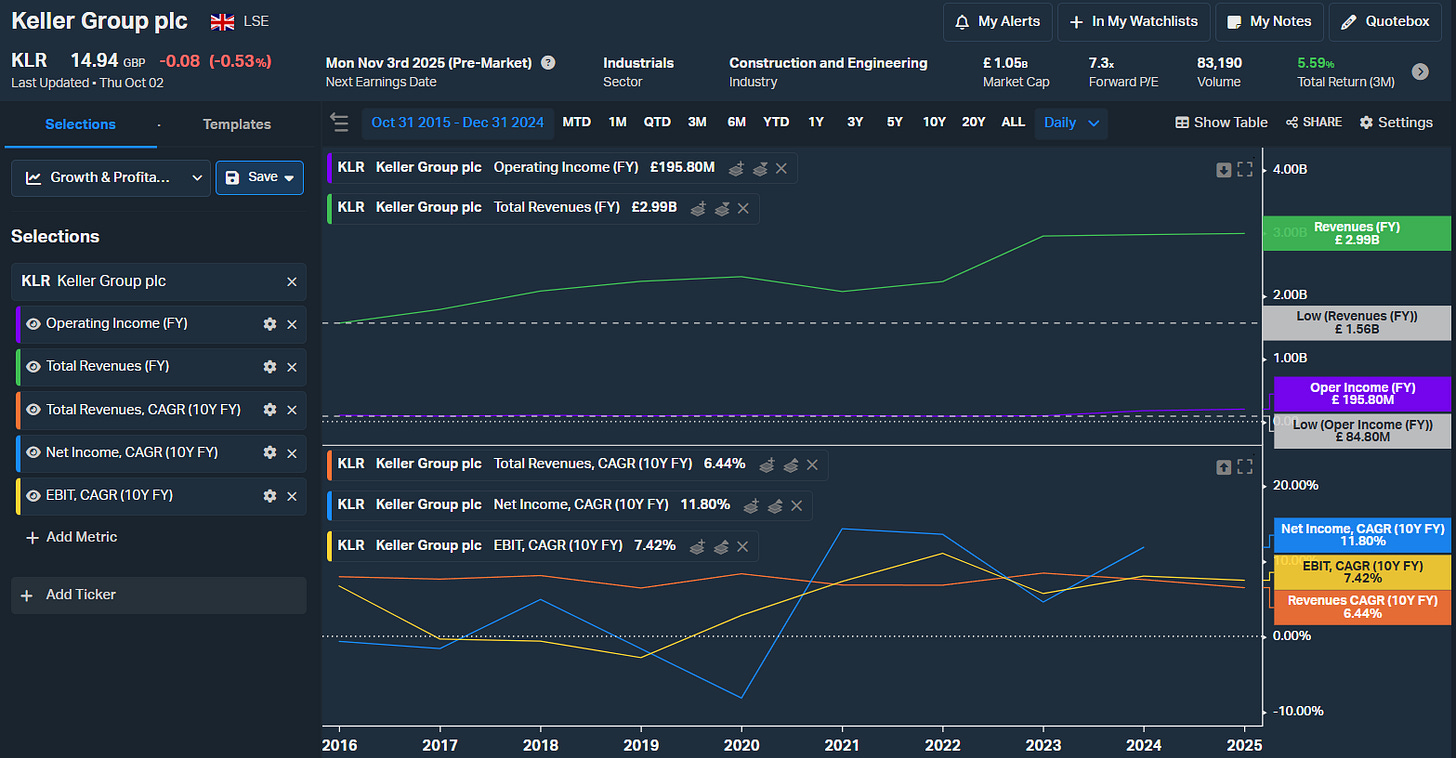
Task: Close the EBIT, CAGR chart legend
Action: tap(742, 546)
